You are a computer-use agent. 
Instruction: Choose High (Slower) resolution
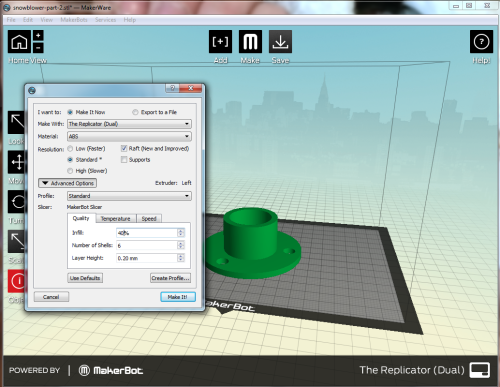(70, 171)
